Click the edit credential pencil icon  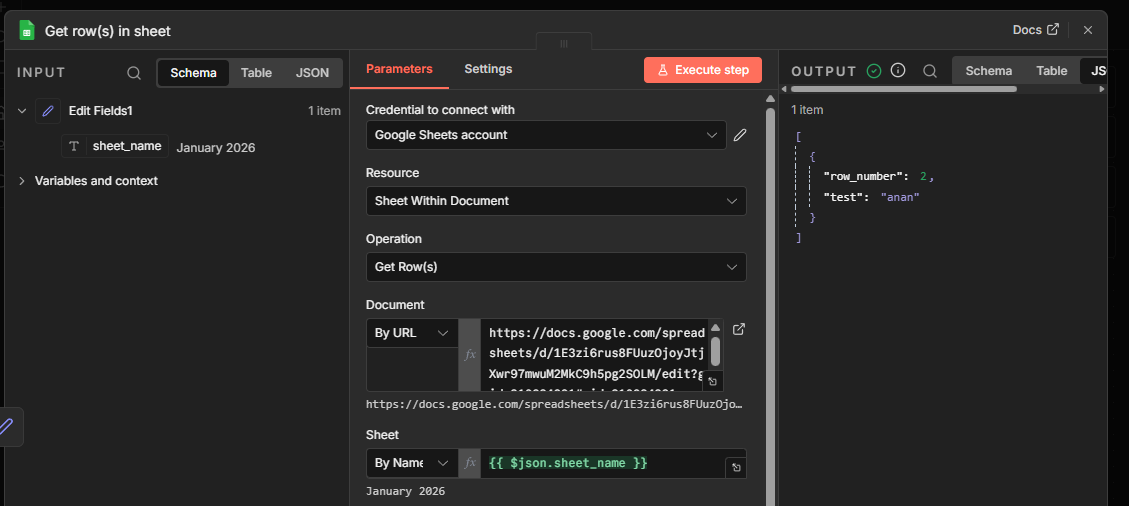coord(740,135)
